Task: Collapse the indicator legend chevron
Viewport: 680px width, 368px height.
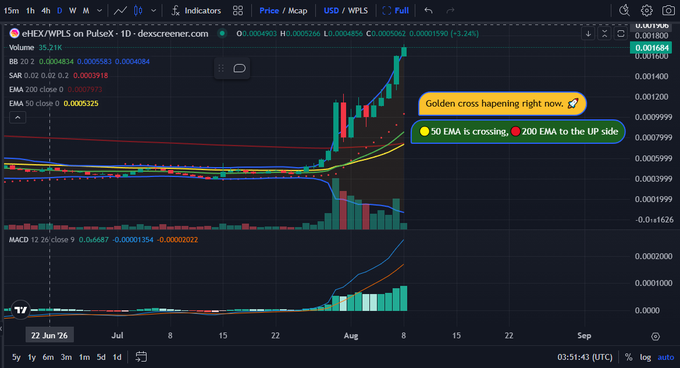Action: click(17, 117)
